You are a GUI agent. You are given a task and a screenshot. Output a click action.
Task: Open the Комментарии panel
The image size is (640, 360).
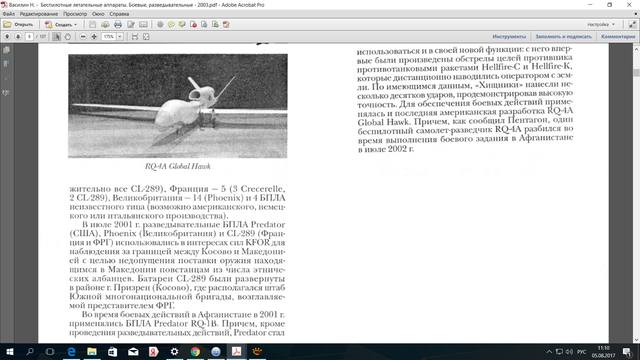coord(618,36)
